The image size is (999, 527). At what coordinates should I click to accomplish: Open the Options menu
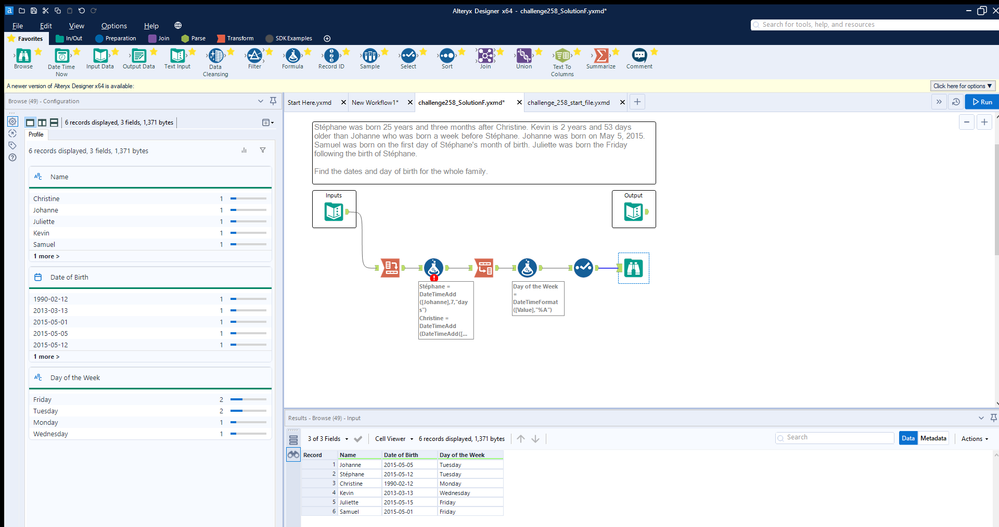click(114, 25)
